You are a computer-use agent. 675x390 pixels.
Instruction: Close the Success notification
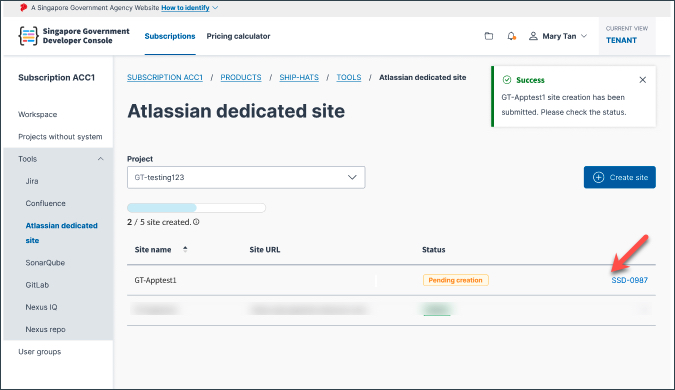pos(643,80)
